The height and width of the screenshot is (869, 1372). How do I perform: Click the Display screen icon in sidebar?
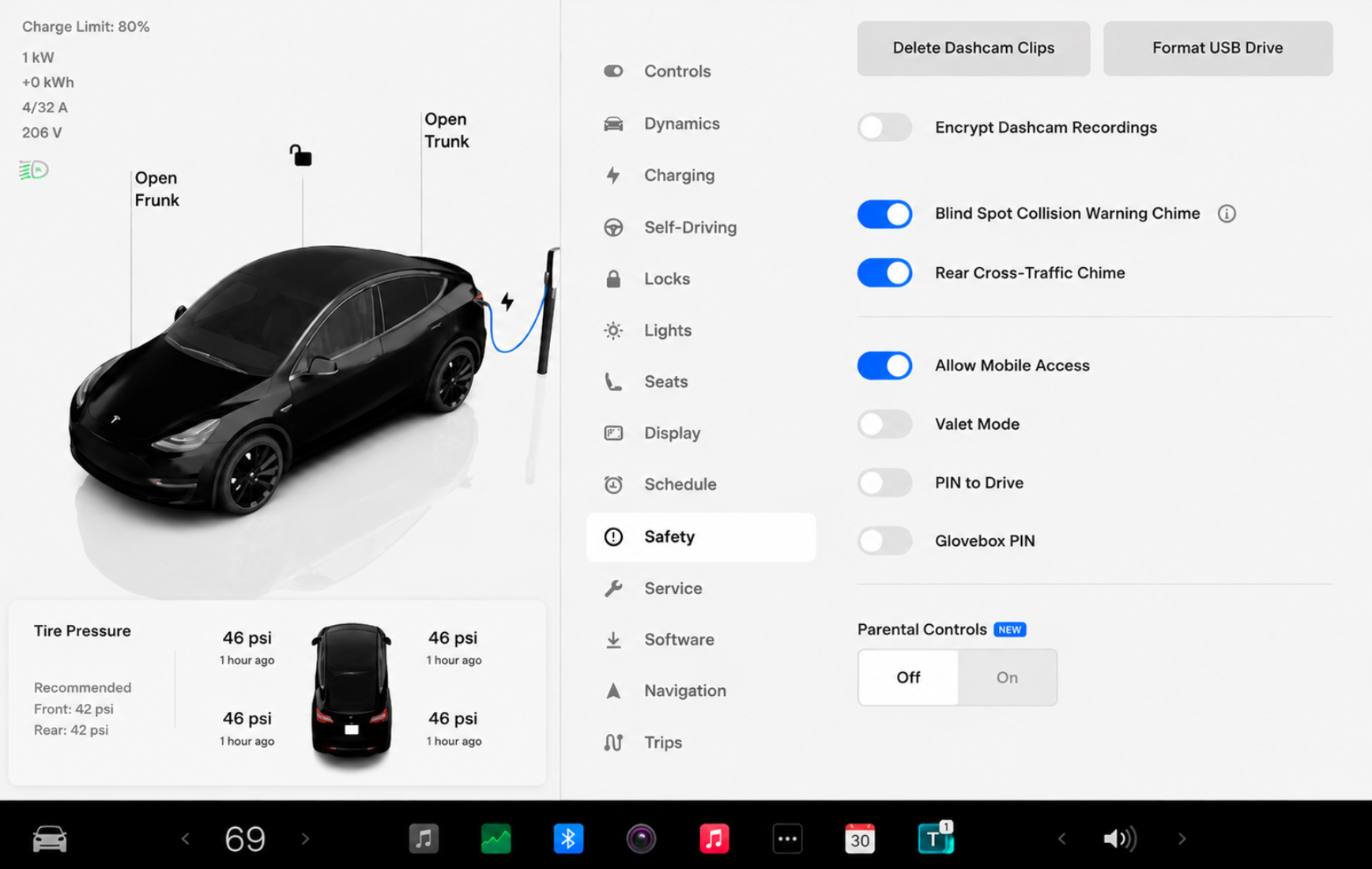[613, 433]
